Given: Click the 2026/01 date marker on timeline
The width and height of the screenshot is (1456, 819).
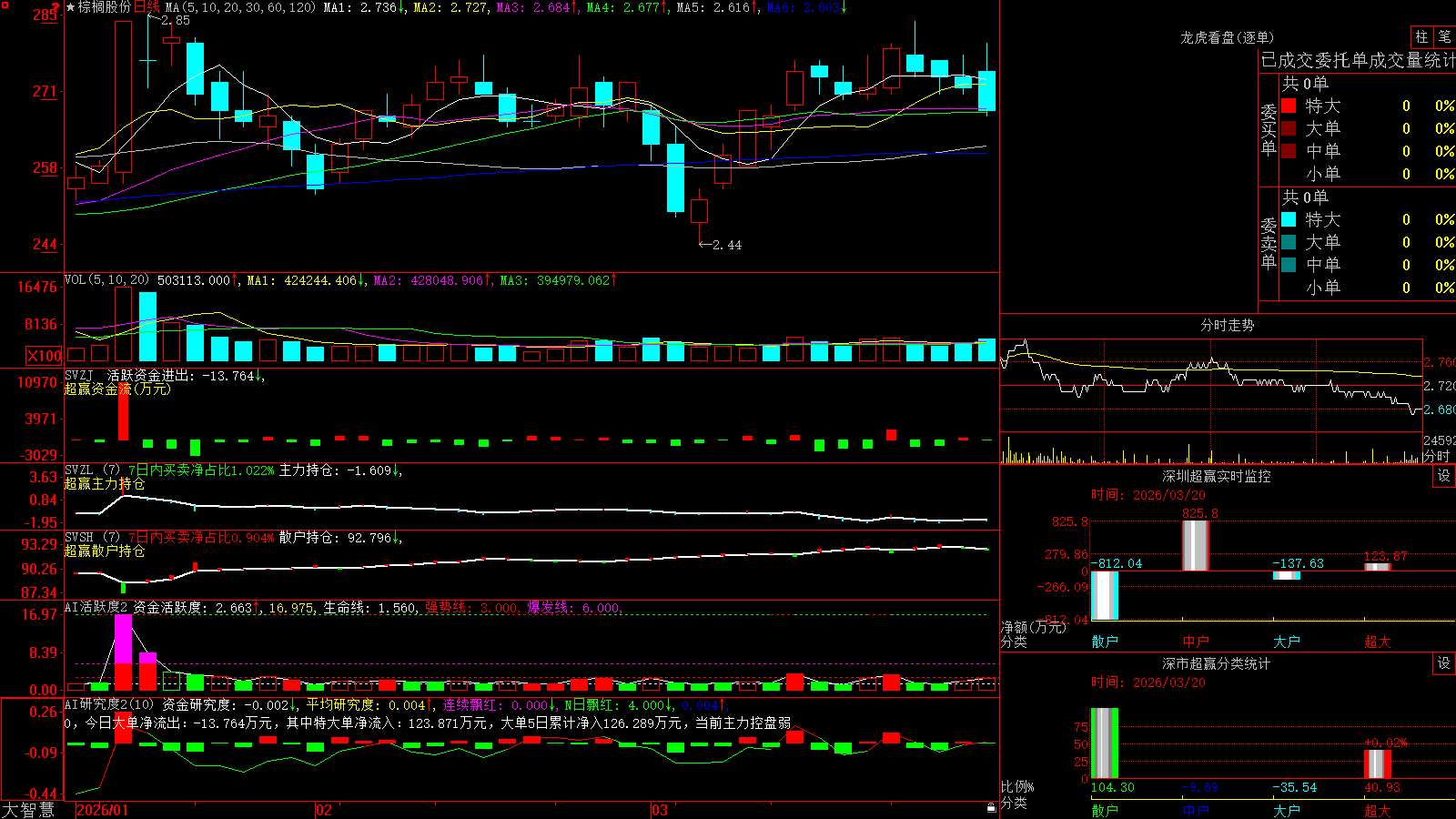Looking at the screenshot, I should (x=103, y=810).
